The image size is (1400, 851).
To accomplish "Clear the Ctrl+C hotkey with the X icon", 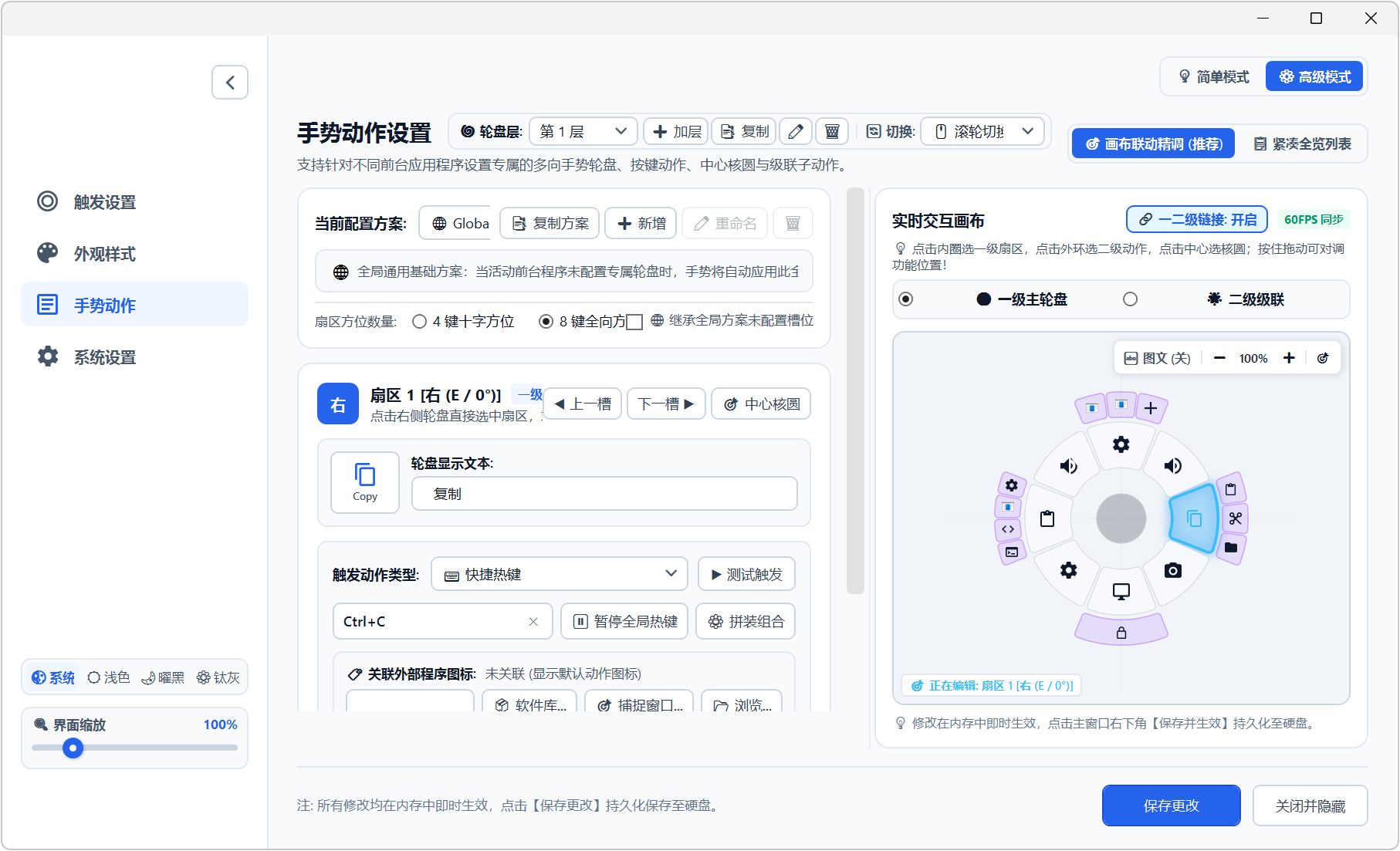I will pos(533,622).
